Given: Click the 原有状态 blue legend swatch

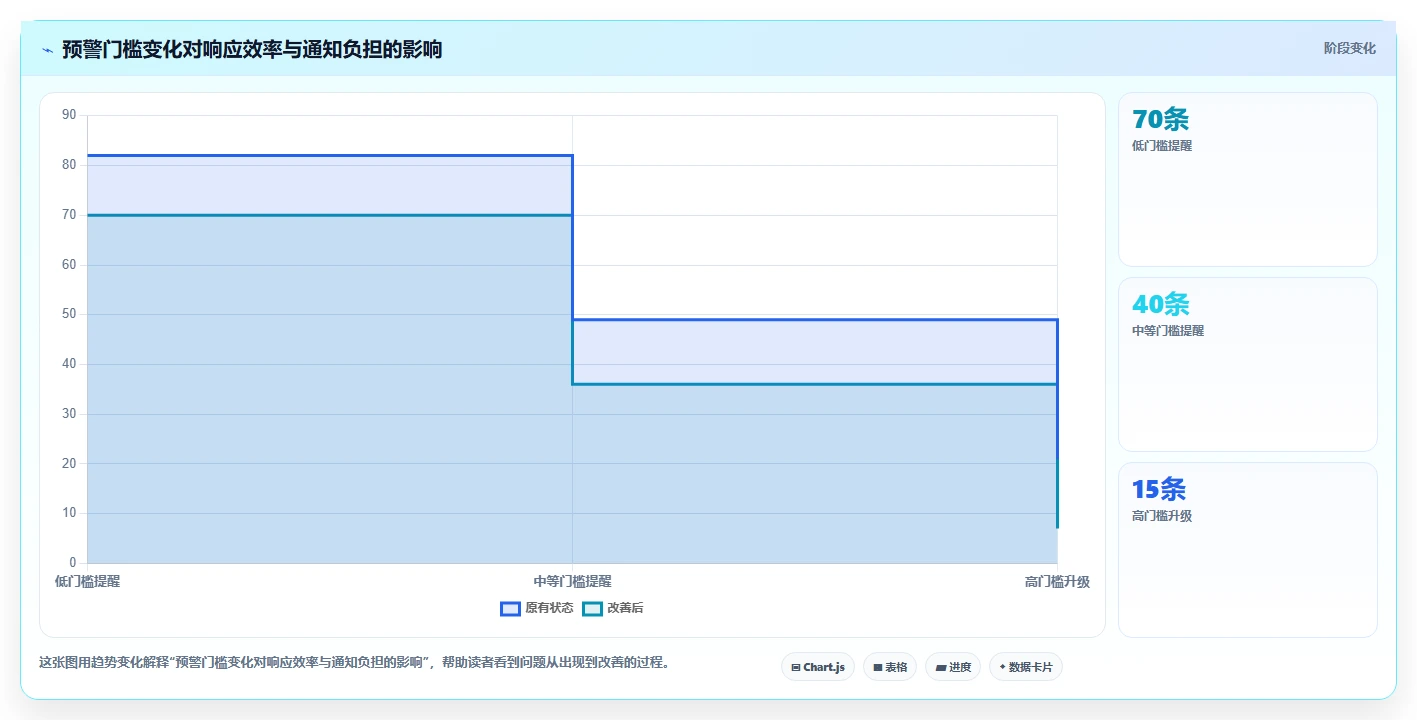Looking at the screenshot, I should pos(510,608).
